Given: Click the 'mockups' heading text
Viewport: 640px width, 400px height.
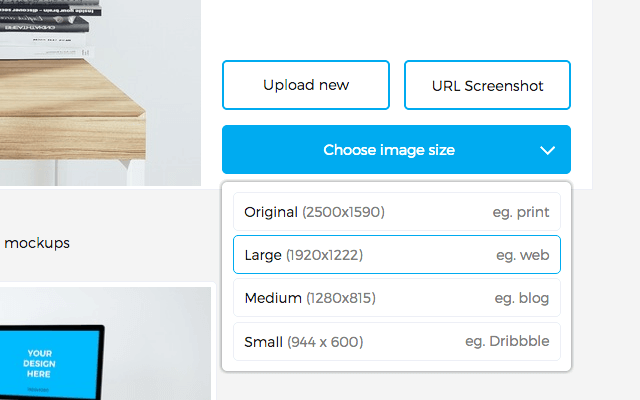Looking at the screenshot, I should click(37, 243).
